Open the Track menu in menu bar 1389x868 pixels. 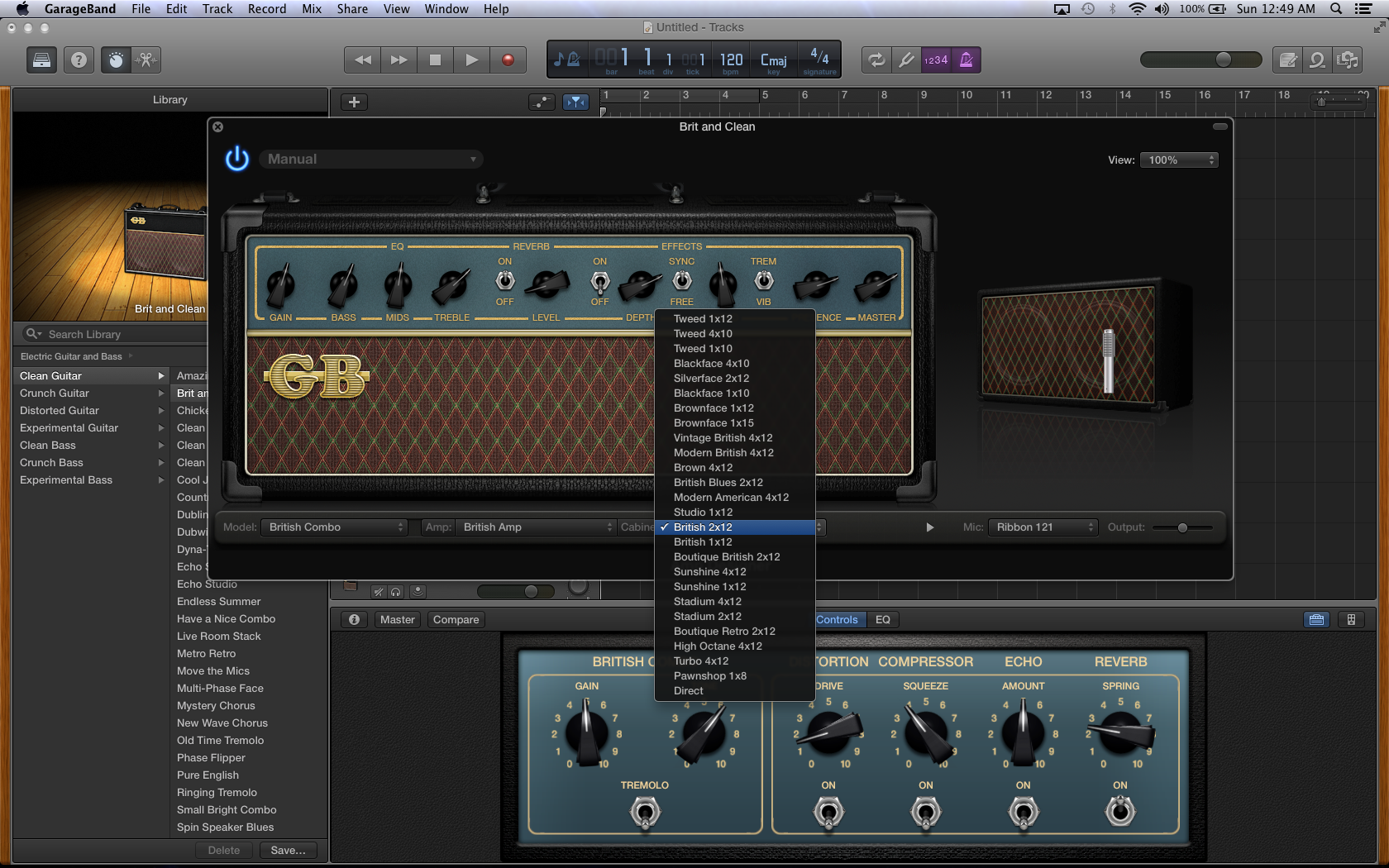click(x=217, y=8)
